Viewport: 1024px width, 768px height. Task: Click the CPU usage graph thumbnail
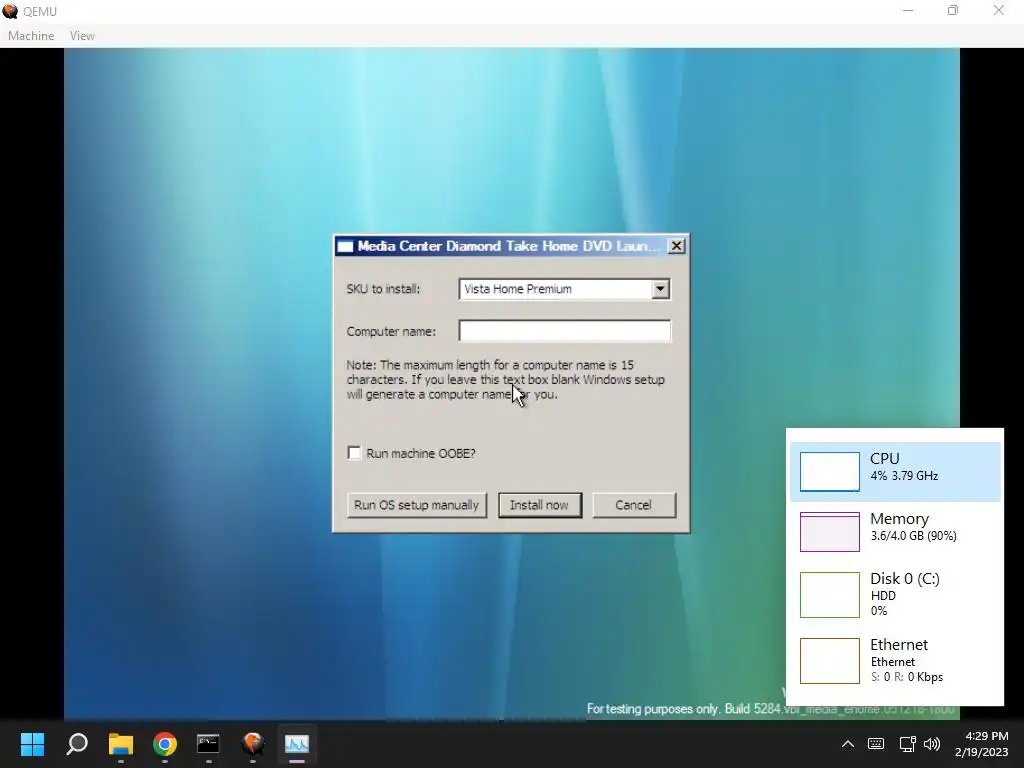(x=829, y=472)
